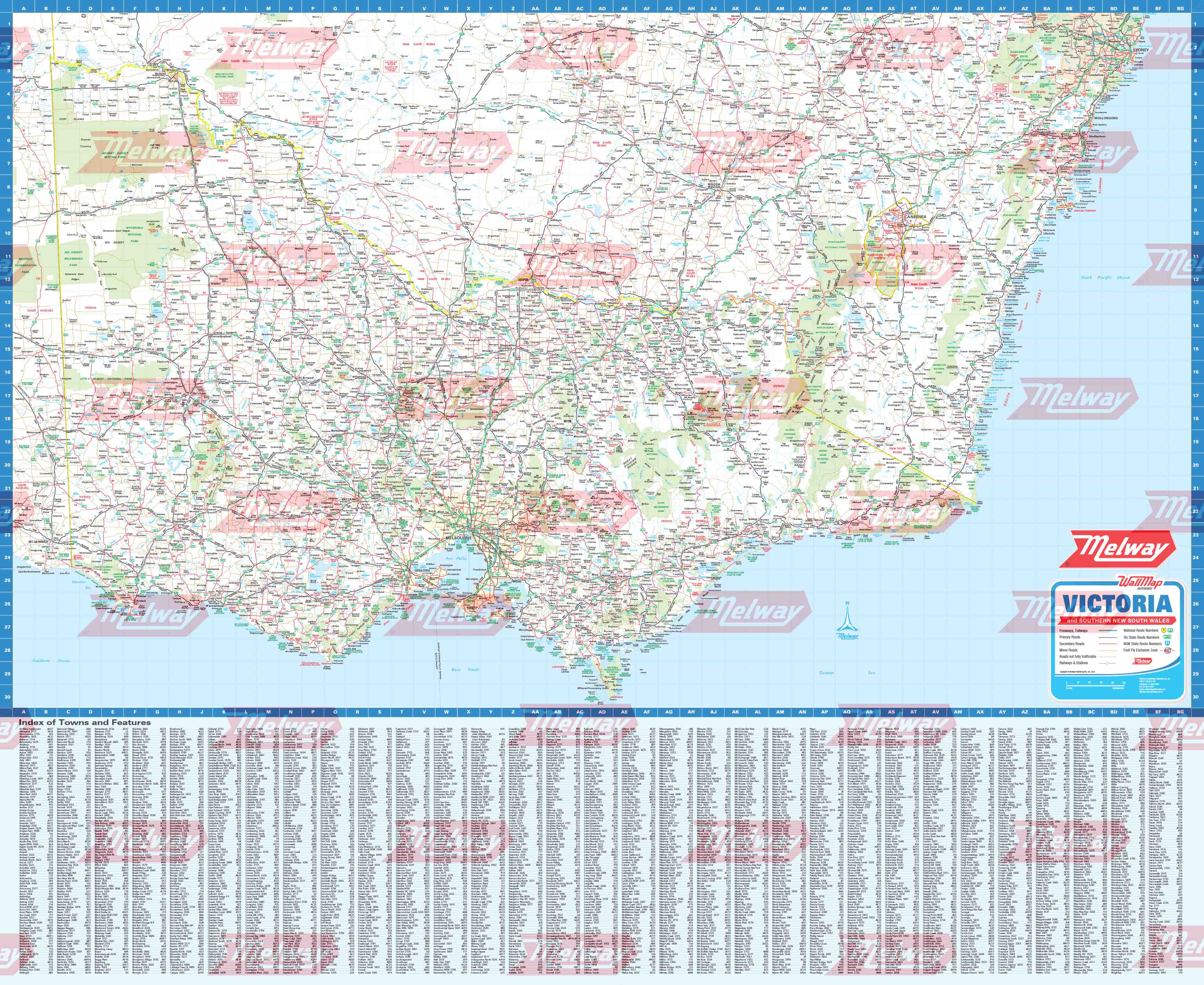
Task: Select the 'Freeways, Tollways' legend label
Action: [x=1073, y=631]
